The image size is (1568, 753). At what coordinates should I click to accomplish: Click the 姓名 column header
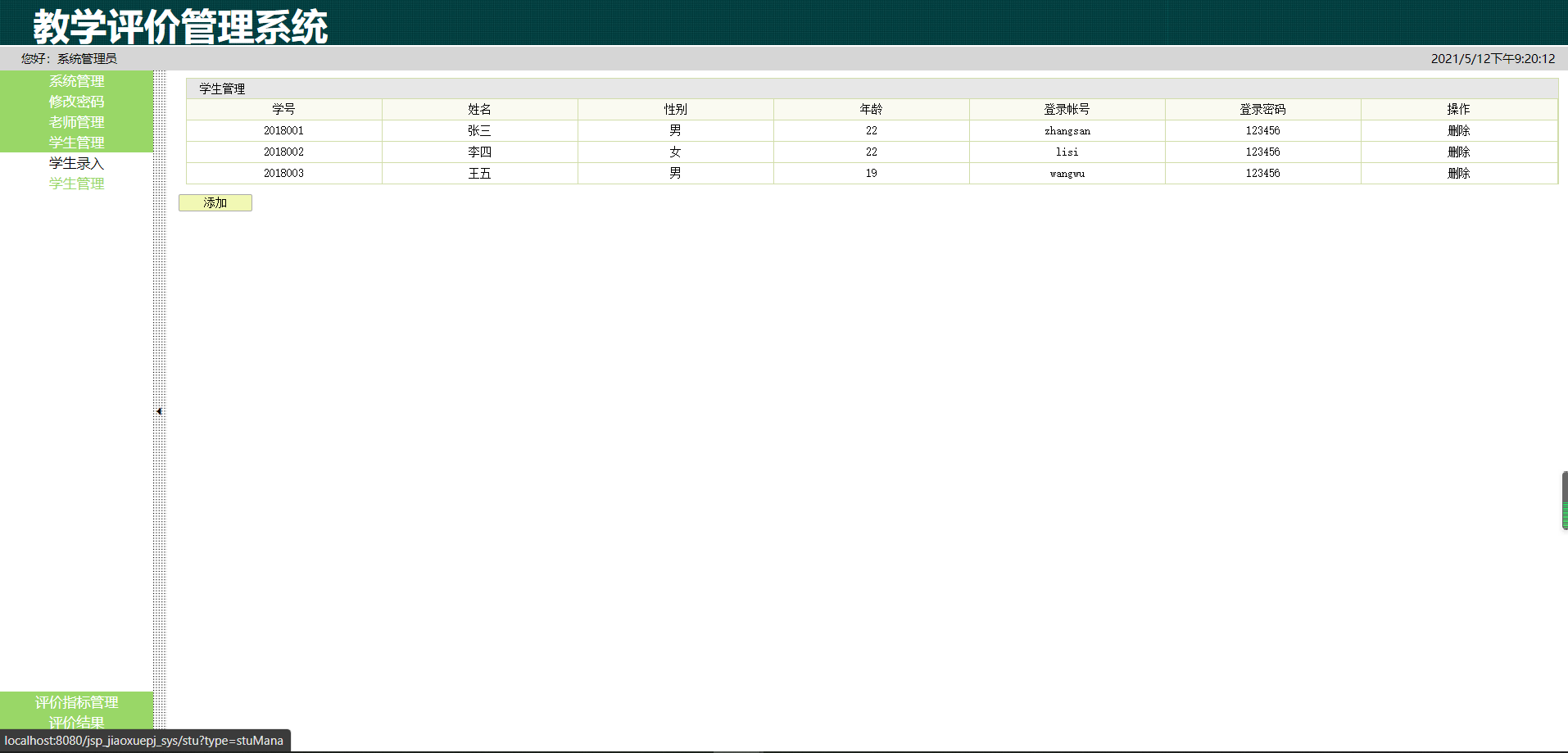(x=480, y=109)
